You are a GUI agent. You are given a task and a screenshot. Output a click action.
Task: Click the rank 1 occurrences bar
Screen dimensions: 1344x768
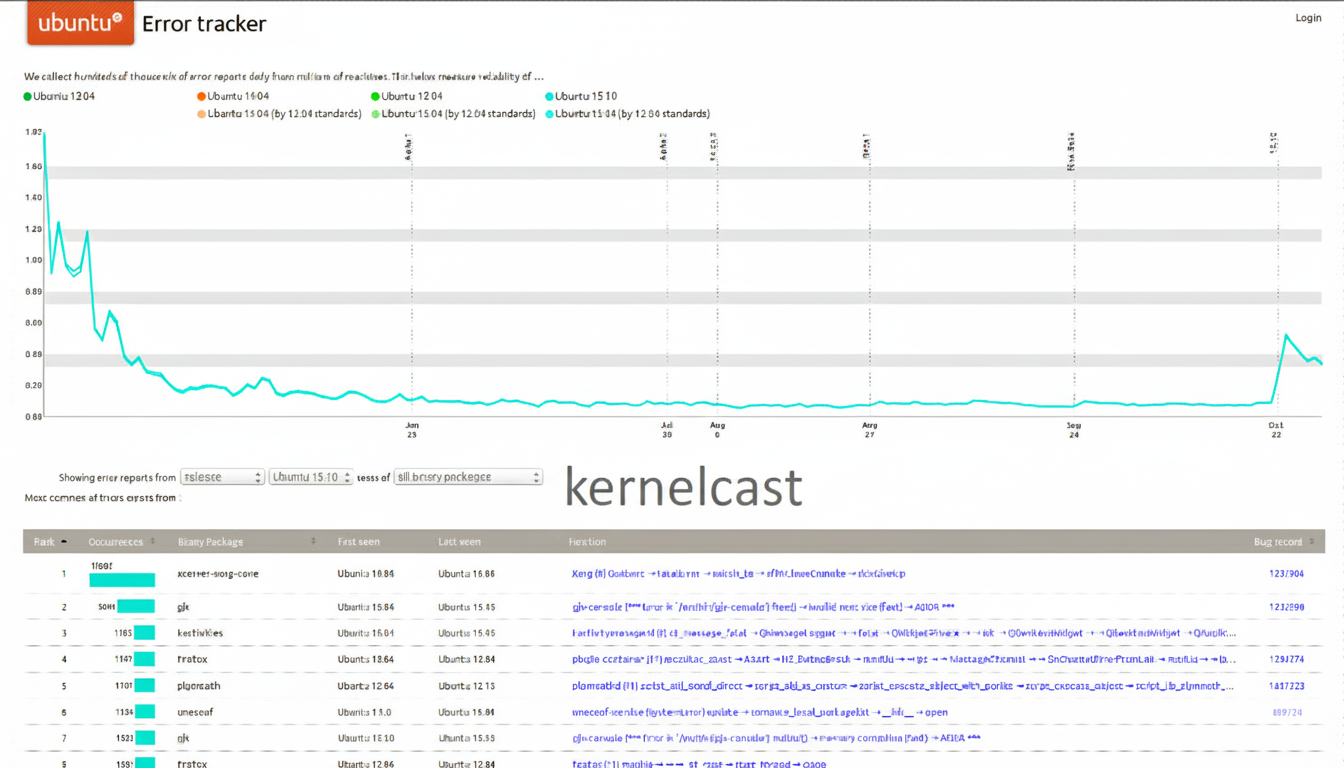click(x=122, y=580)
